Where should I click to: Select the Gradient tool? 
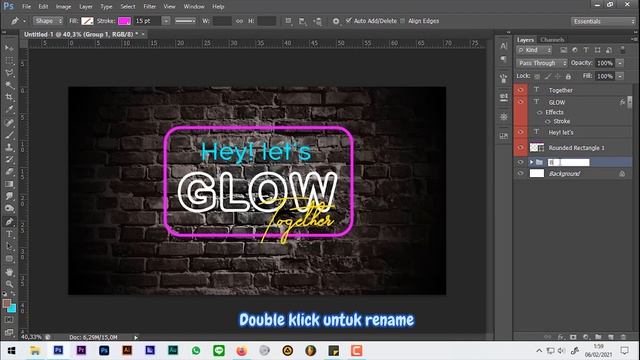point(9,184)
